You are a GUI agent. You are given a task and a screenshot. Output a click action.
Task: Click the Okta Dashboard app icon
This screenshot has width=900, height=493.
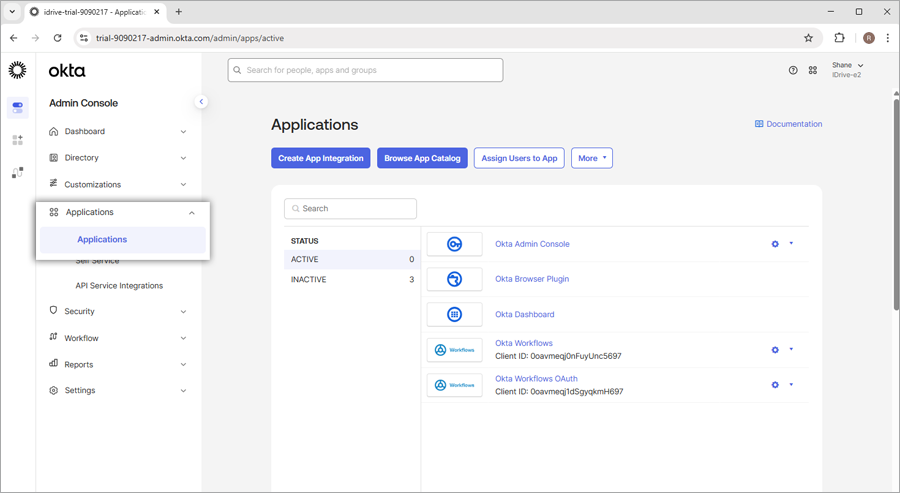(454, 314)
